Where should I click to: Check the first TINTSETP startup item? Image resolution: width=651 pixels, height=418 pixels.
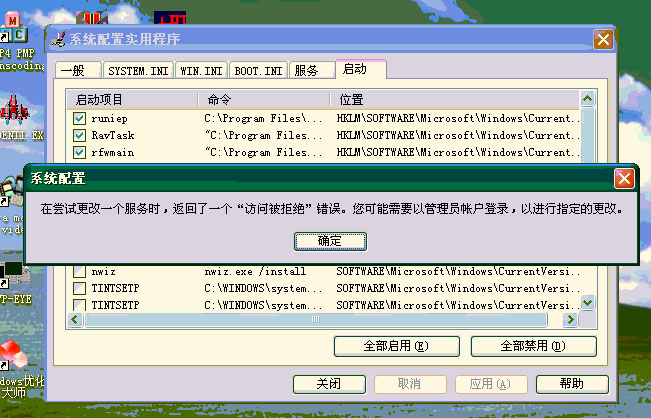click(x=79, y=288)
